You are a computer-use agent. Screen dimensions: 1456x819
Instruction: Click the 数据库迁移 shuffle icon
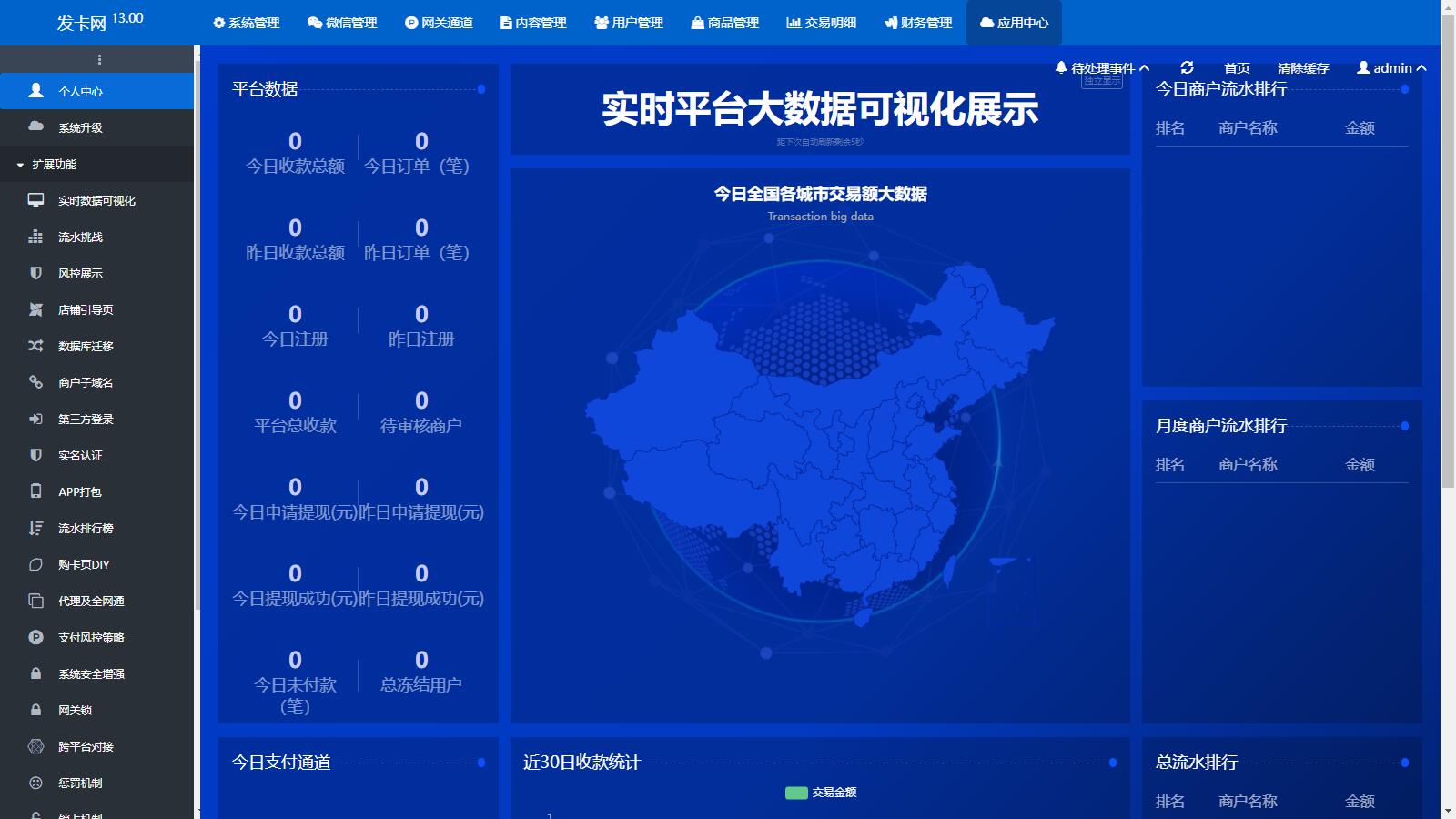tap(35, 346)
